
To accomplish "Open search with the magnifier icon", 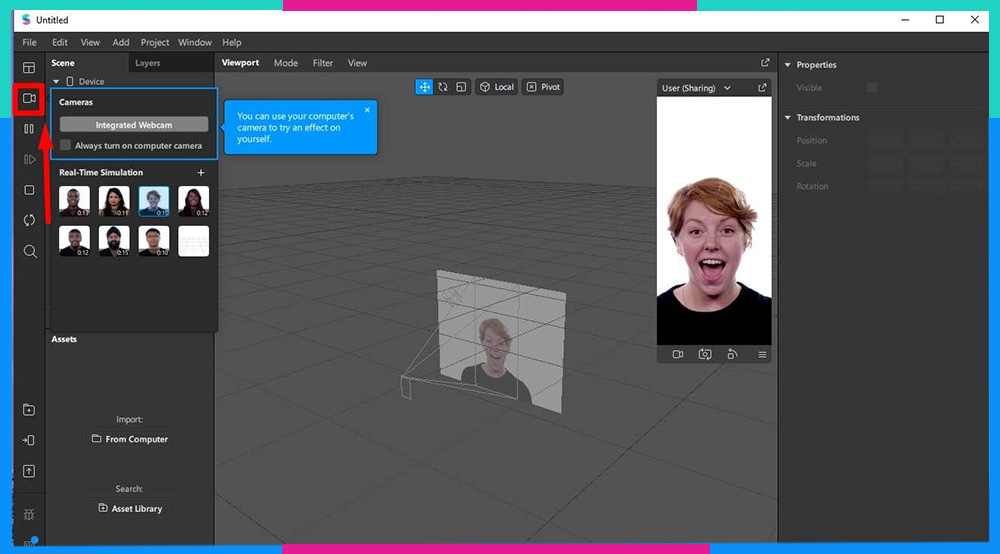I will click(29, 251).
